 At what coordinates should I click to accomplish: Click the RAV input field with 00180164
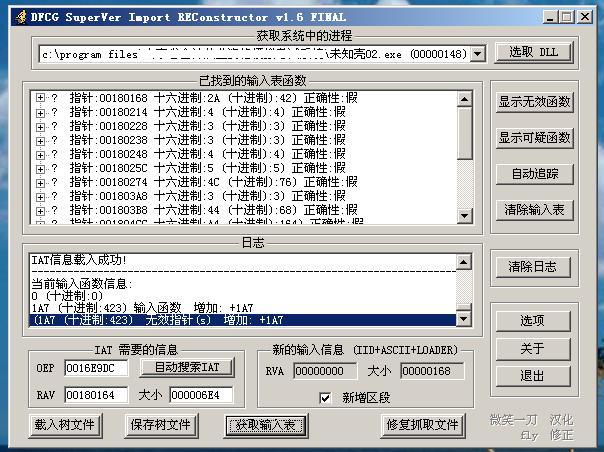pyautogui.click(x=96, y=395)
